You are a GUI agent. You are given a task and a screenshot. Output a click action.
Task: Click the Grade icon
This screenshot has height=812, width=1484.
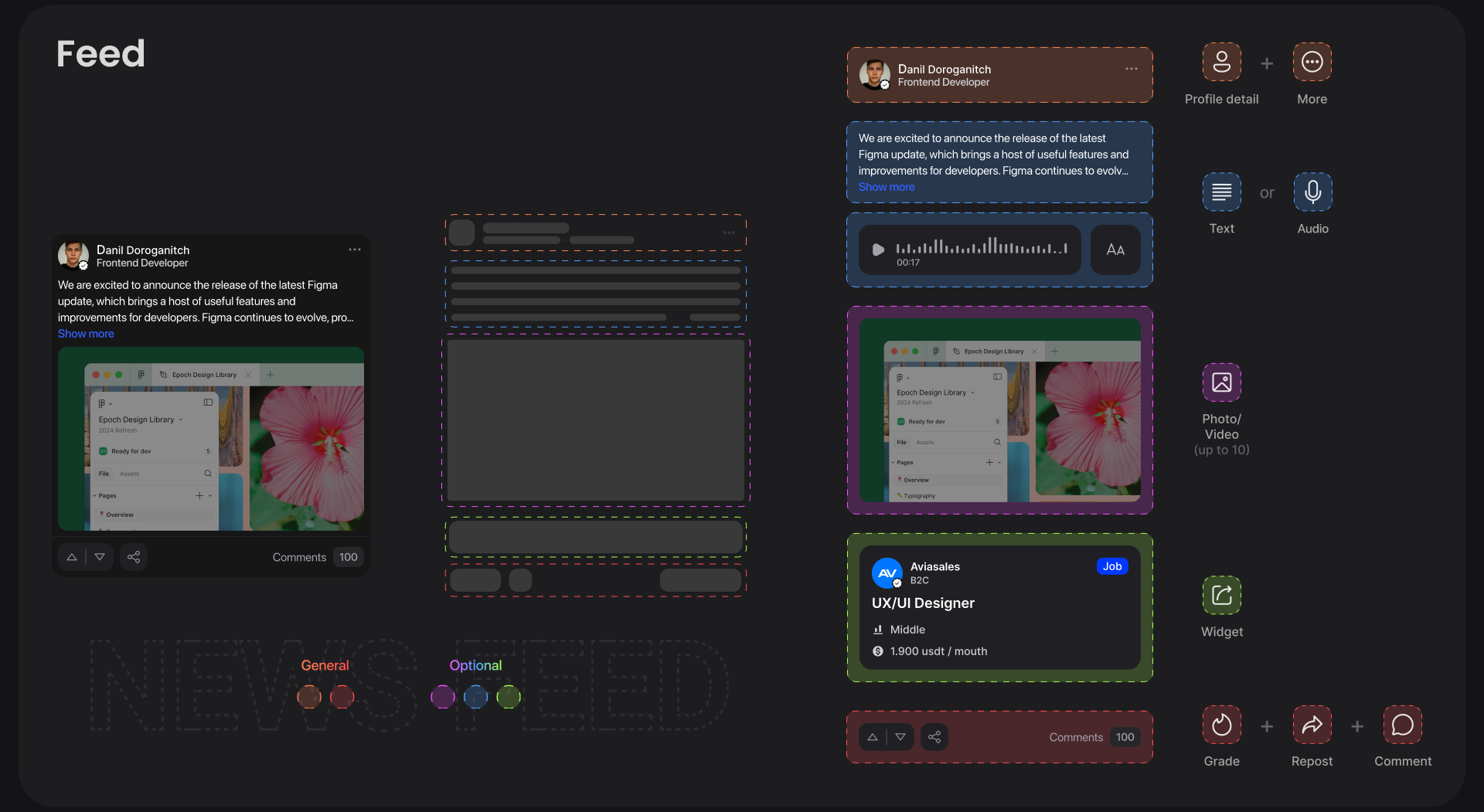[1221, 725]
